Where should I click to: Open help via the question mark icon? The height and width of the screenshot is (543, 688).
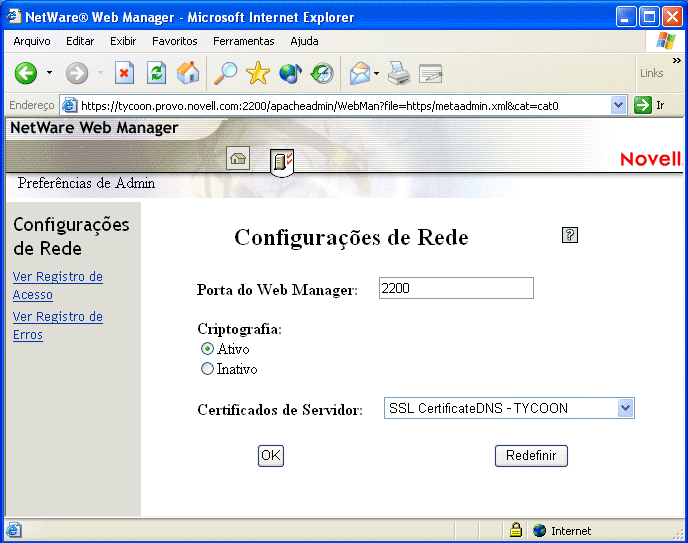click(x=570, y=235)
